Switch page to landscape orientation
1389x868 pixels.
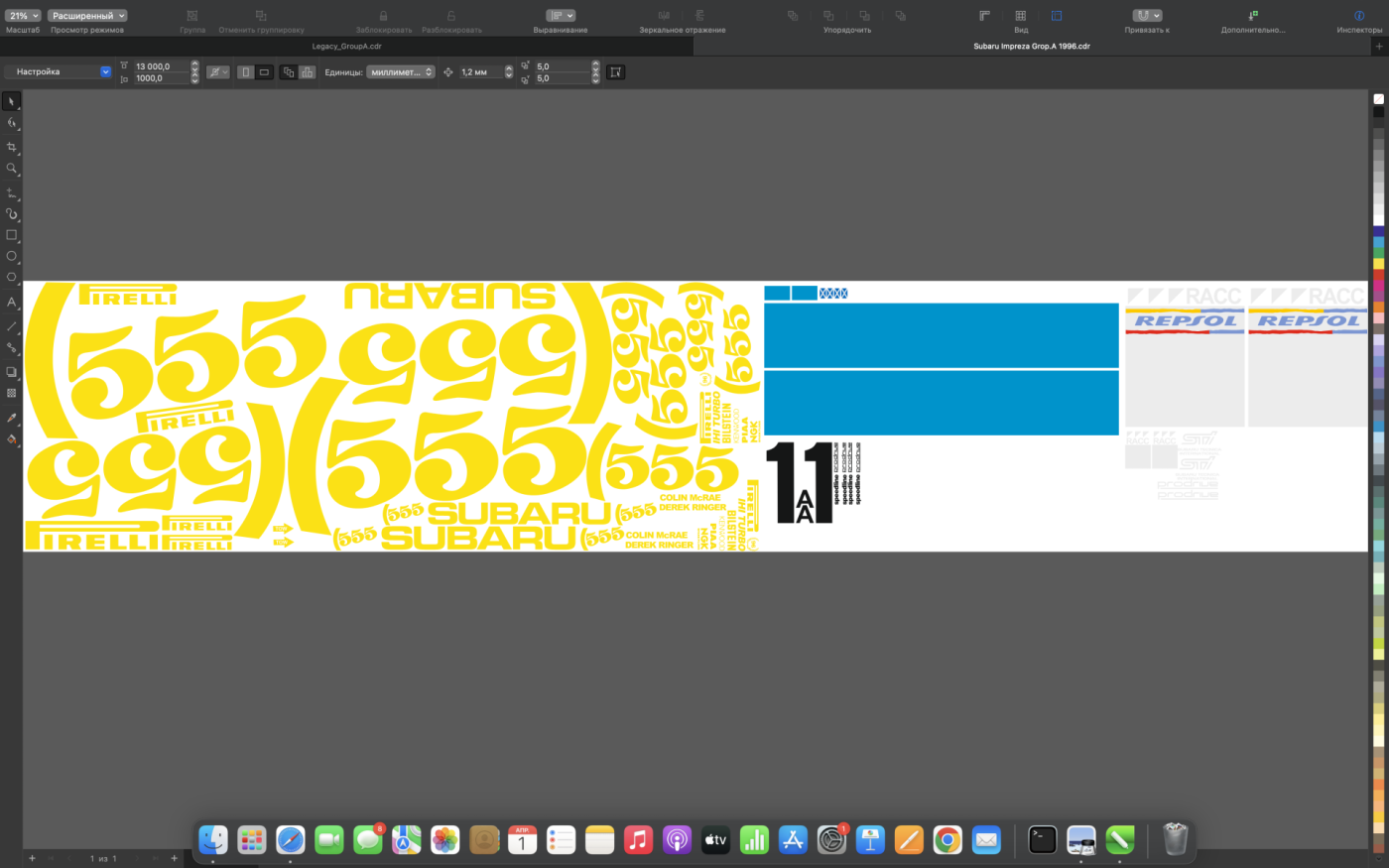(x=264, y=72)
